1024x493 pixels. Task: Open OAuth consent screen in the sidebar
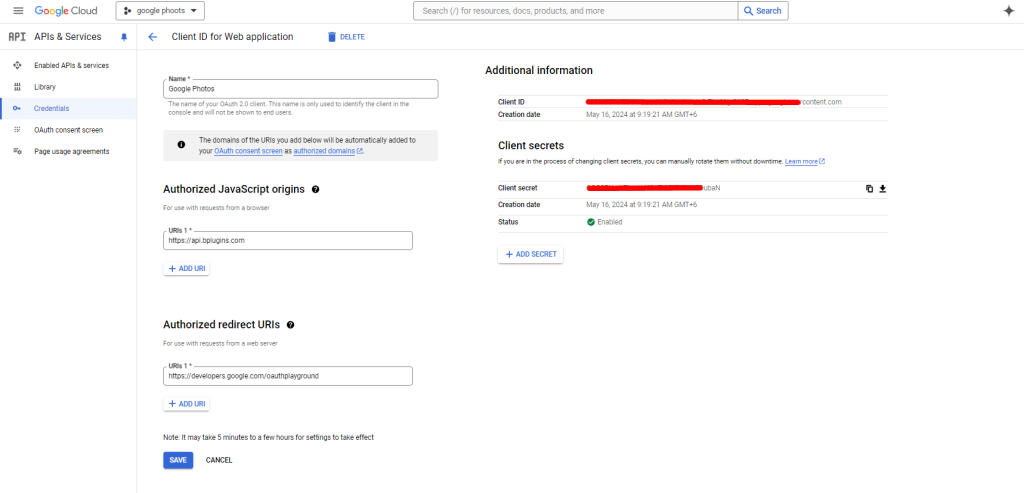[x=68, y=130]
